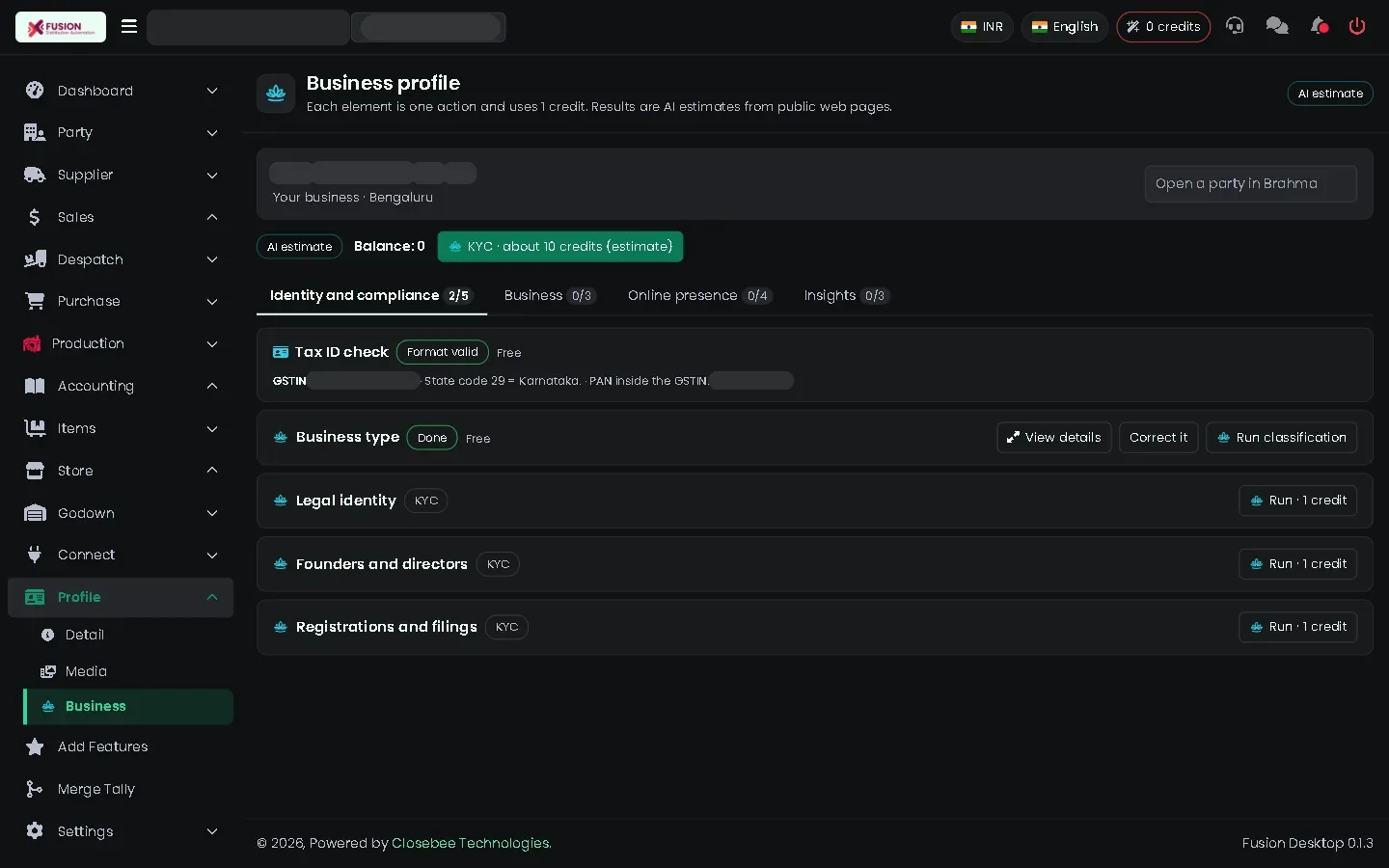Click the Sales dollar icon
Image resolution: width=1389 pixels, height=868 pixels.
pos(35,217)
